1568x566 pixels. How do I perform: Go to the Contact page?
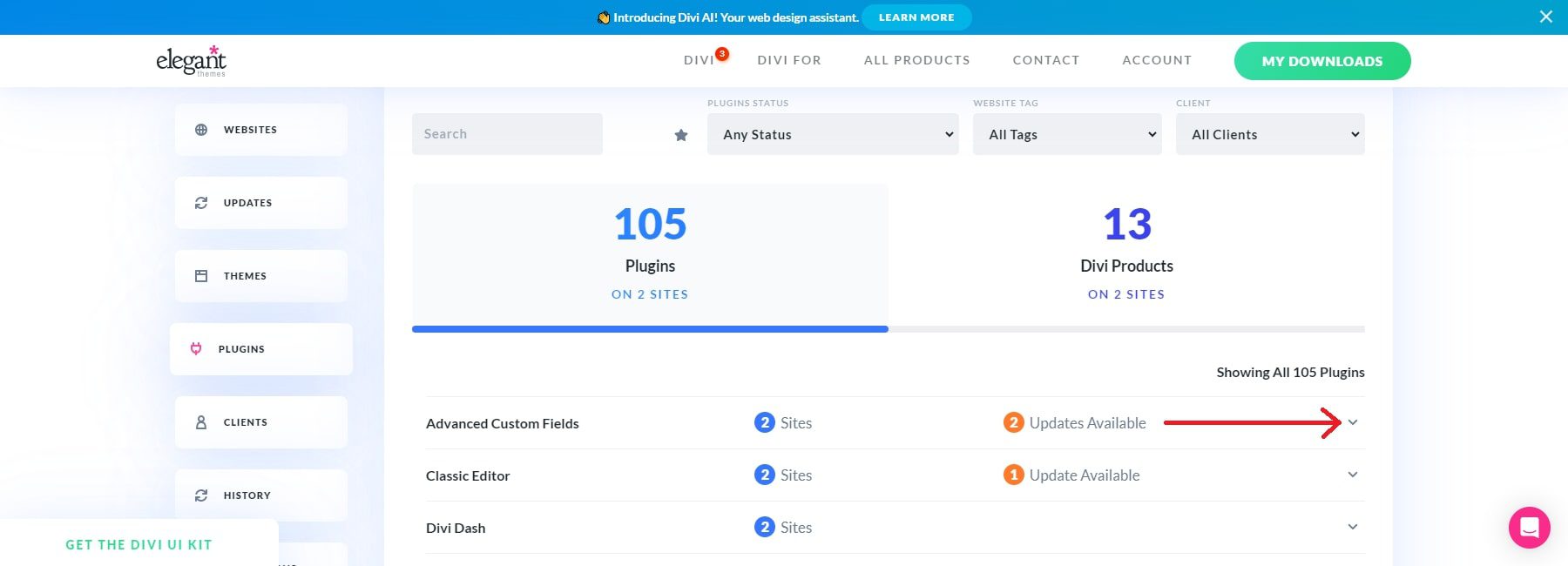(x=1046, y=60)
